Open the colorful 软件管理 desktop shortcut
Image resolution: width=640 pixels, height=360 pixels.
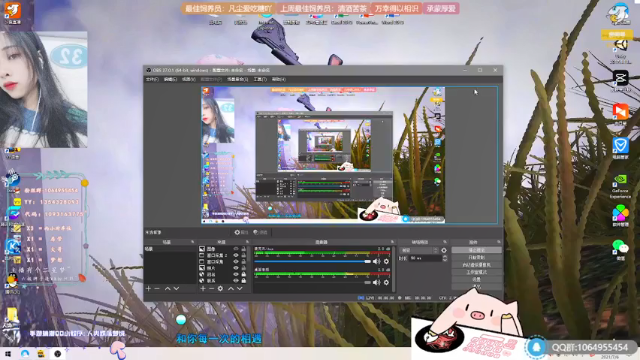click(620, 216)
